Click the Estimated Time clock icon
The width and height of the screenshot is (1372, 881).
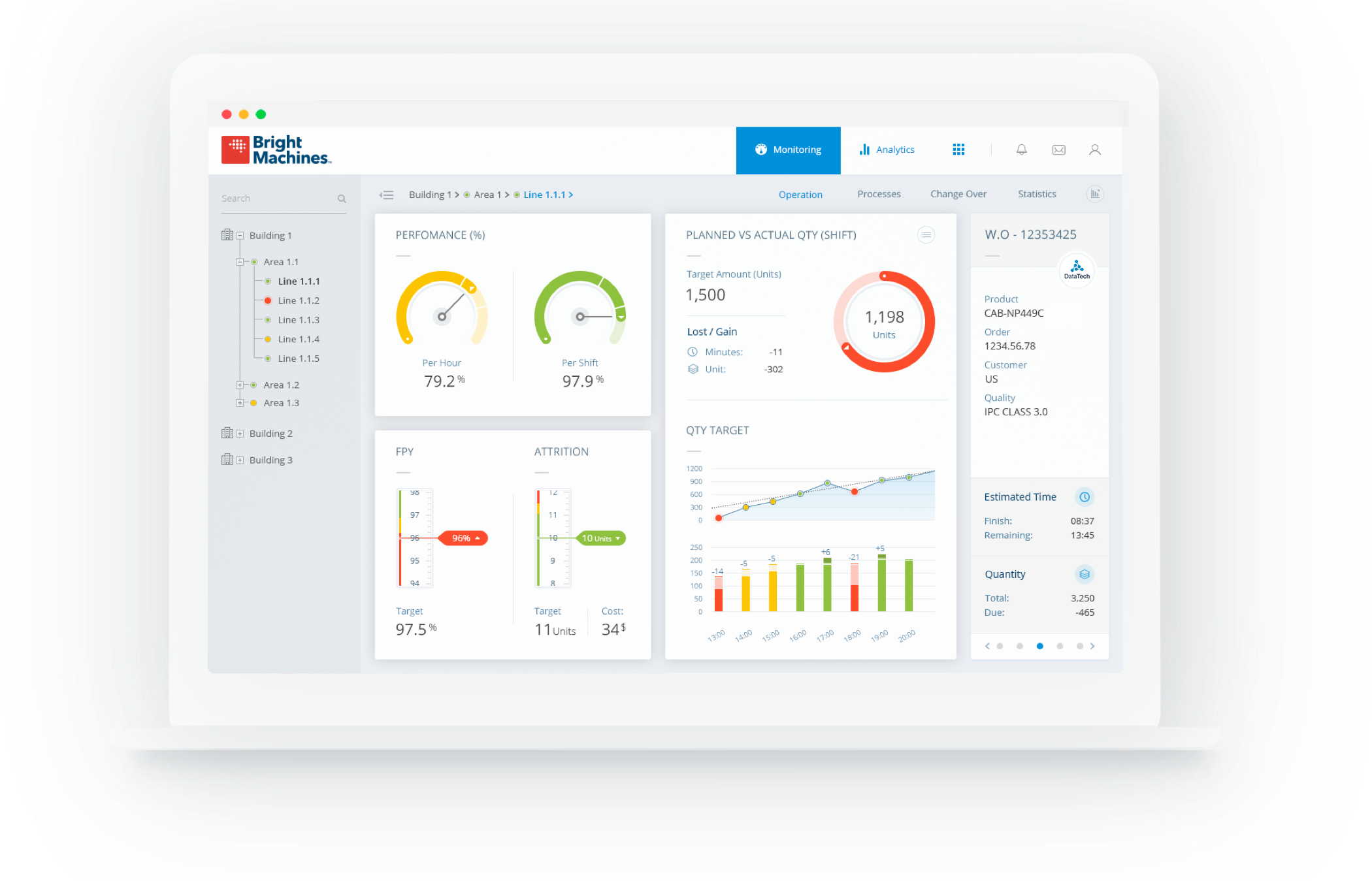1084,497
